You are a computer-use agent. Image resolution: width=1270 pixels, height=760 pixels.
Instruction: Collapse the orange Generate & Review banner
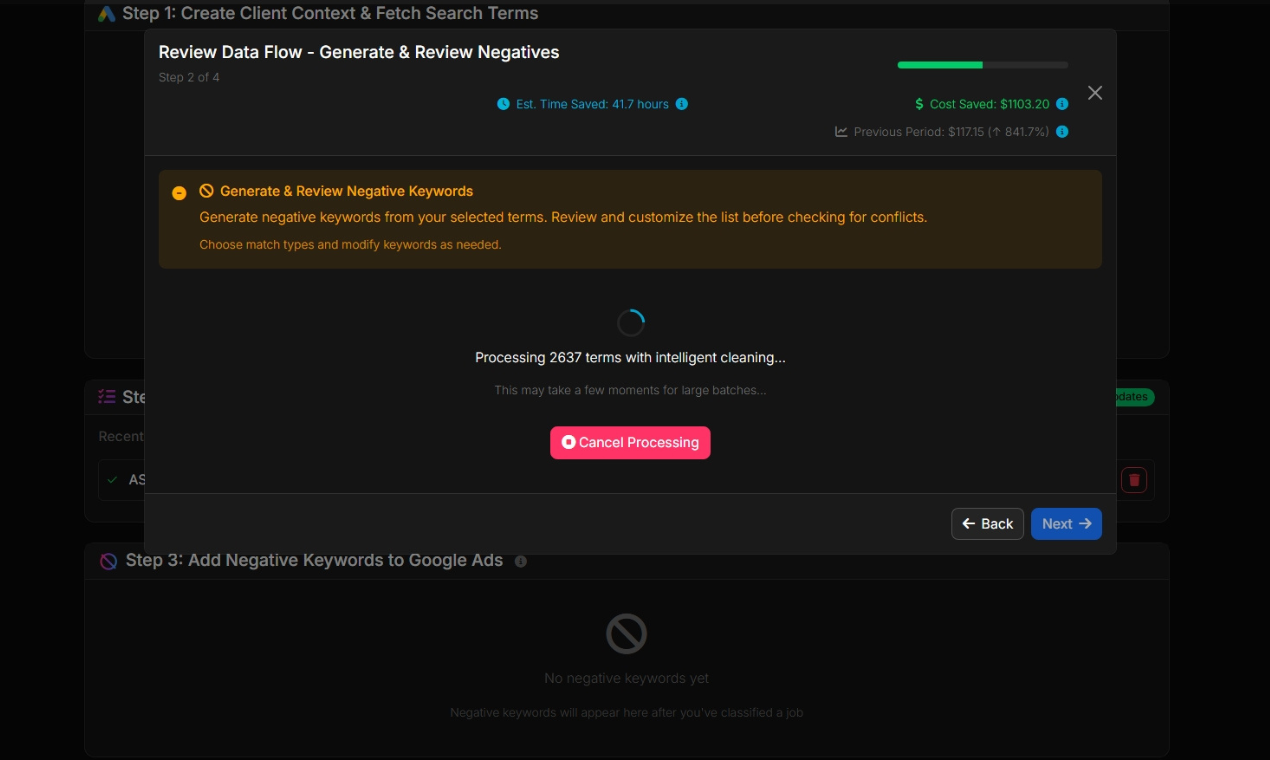coord(179,193)
